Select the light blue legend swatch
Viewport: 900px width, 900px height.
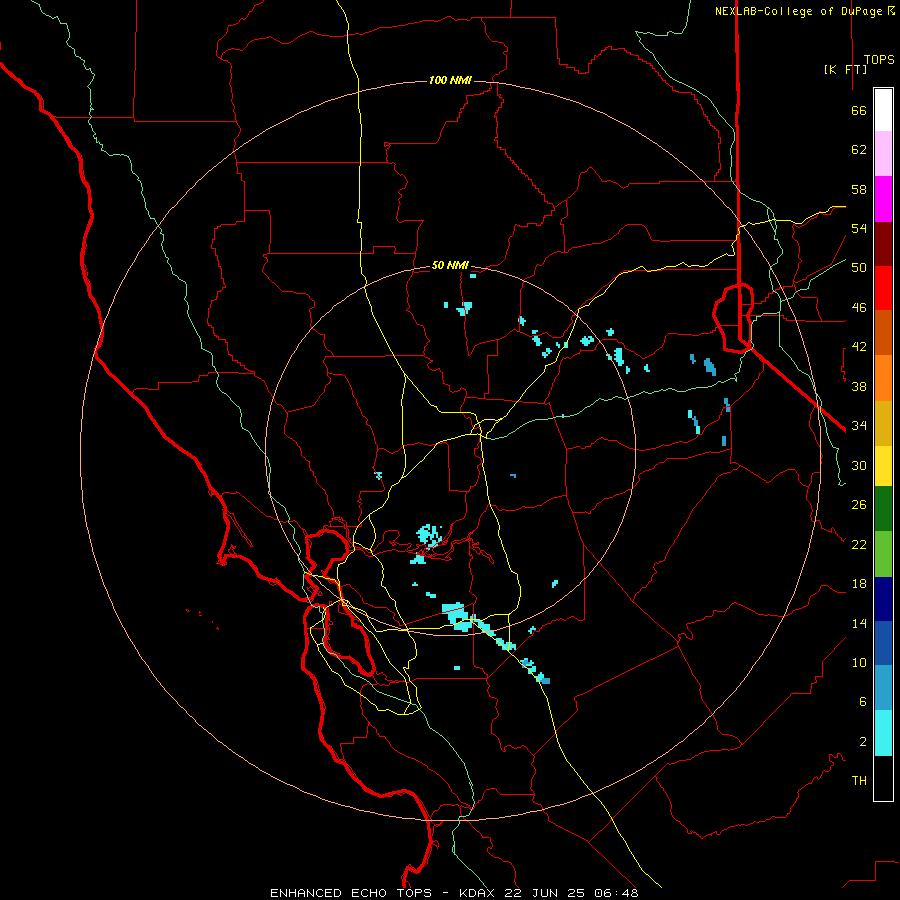pos(883,688)
